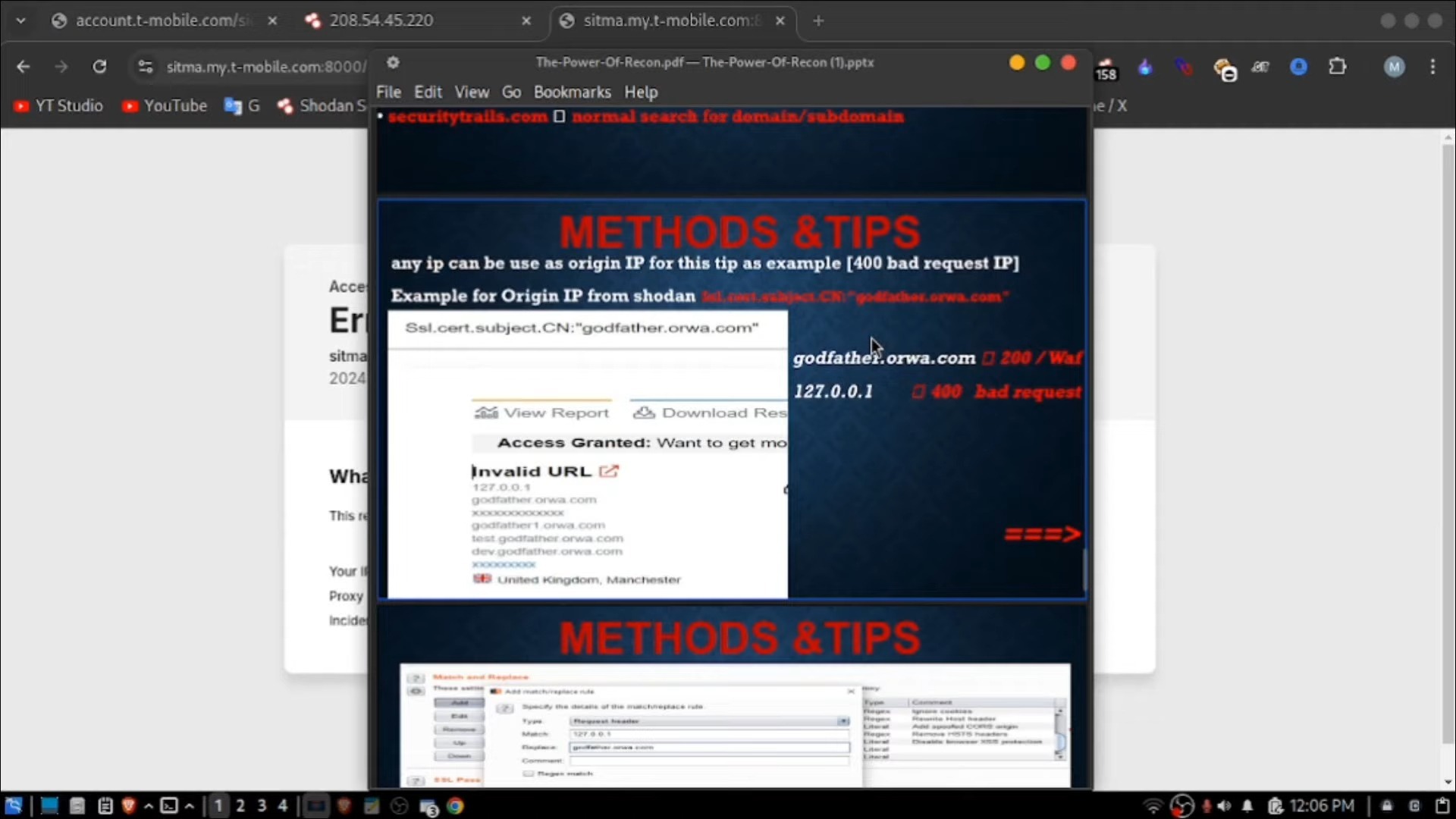The width and height of the screenshot is (1456, 819).
Task: Reload the current page
Action: coord(99,67)
